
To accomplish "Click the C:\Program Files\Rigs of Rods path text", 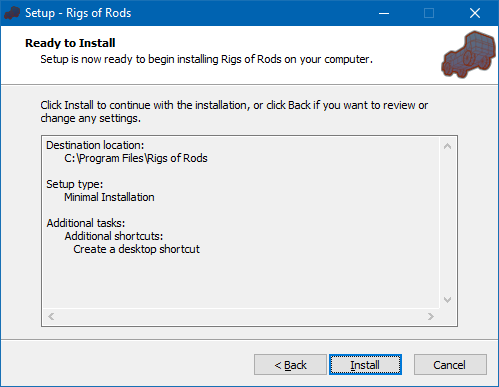I will pos(136,158).
